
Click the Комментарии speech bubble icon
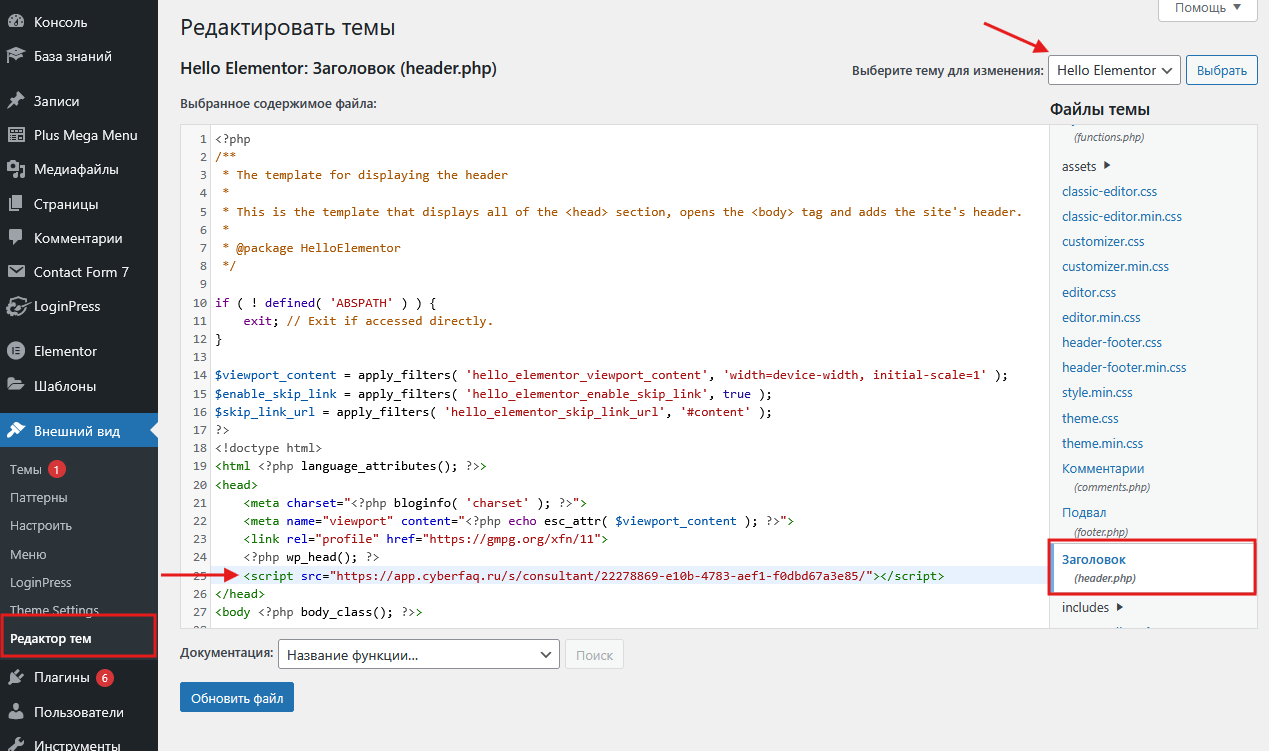pos(15,238)
